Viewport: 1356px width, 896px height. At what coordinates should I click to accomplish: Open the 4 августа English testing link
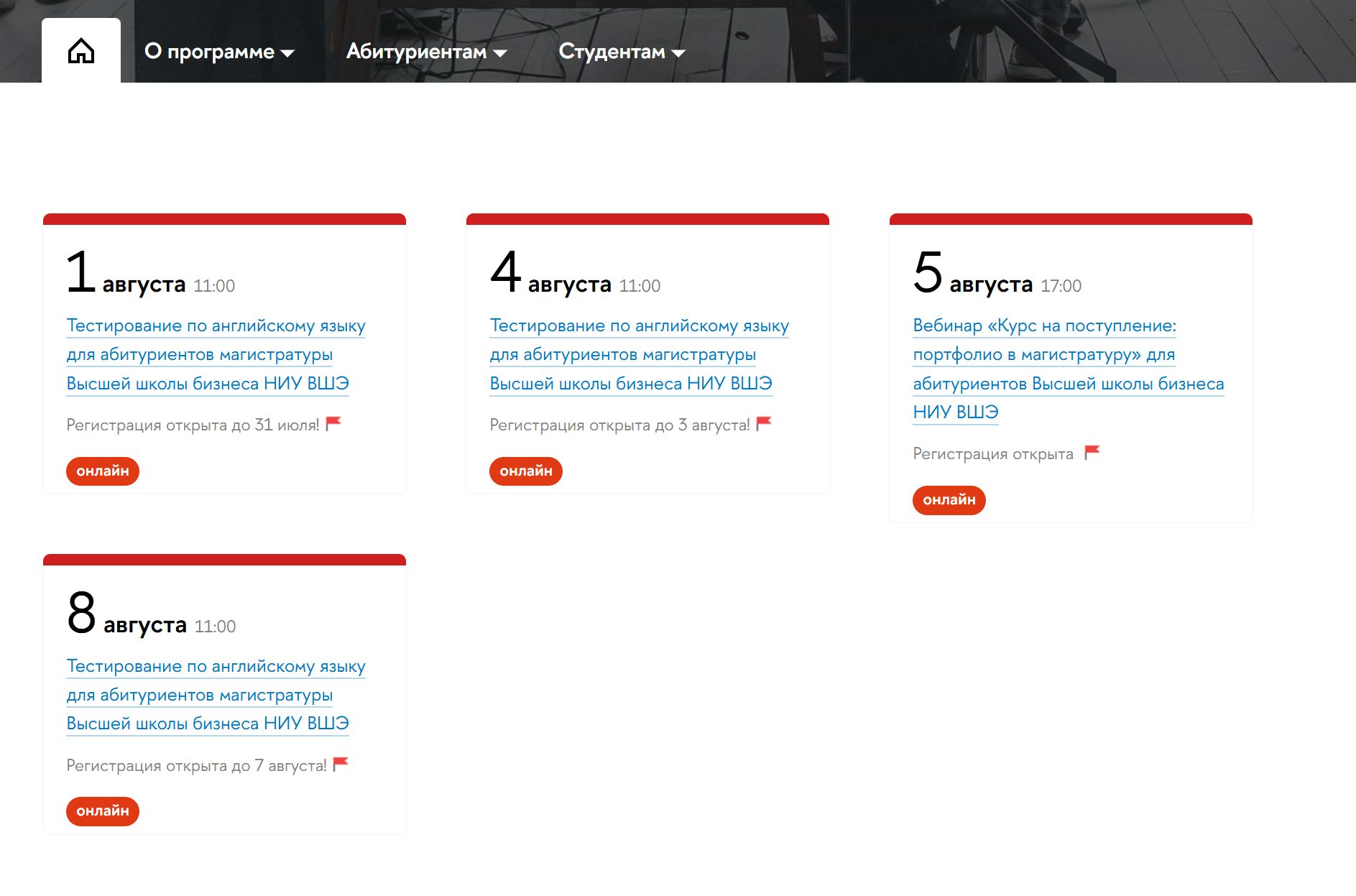point(639,354)
